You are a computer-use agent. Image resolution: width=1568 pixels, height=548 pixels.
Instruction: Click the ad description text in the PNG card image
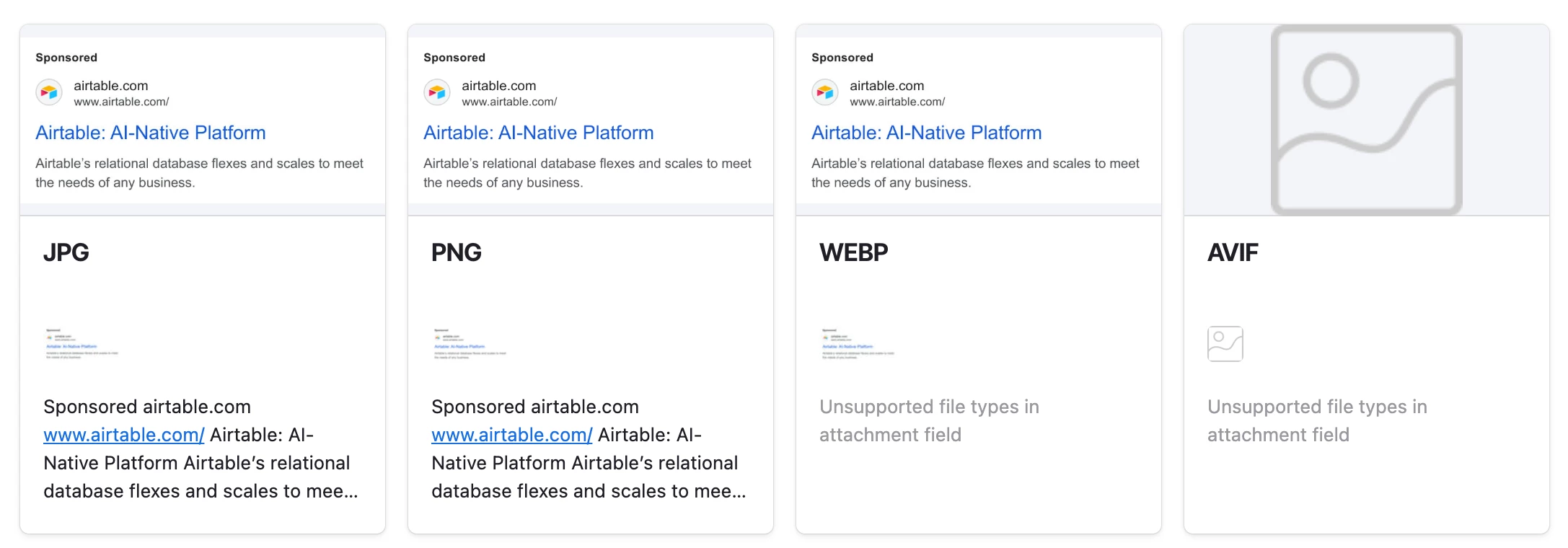coord(587,173)
